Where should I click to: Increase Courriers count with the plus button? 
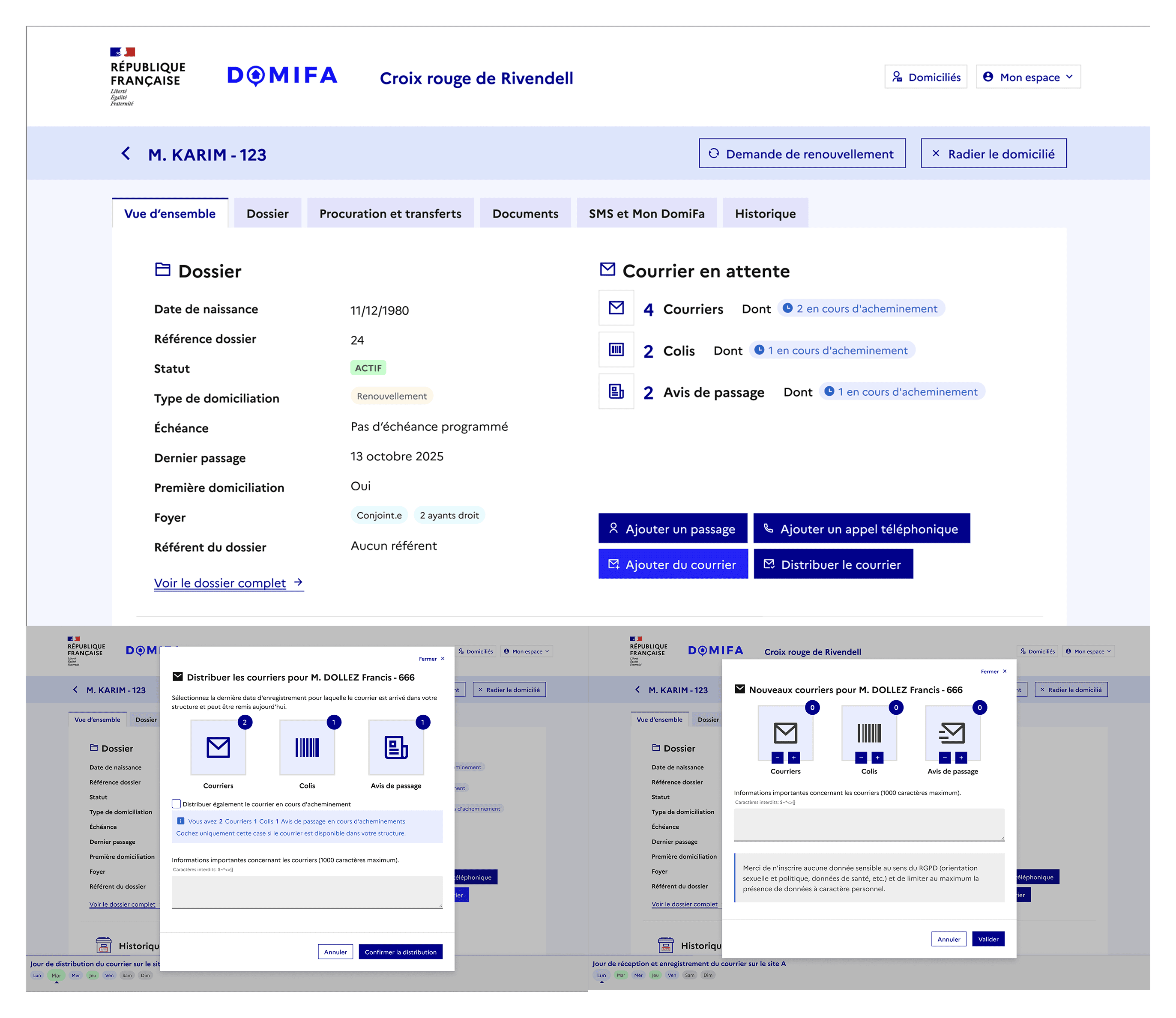click(x=794, y=757)
